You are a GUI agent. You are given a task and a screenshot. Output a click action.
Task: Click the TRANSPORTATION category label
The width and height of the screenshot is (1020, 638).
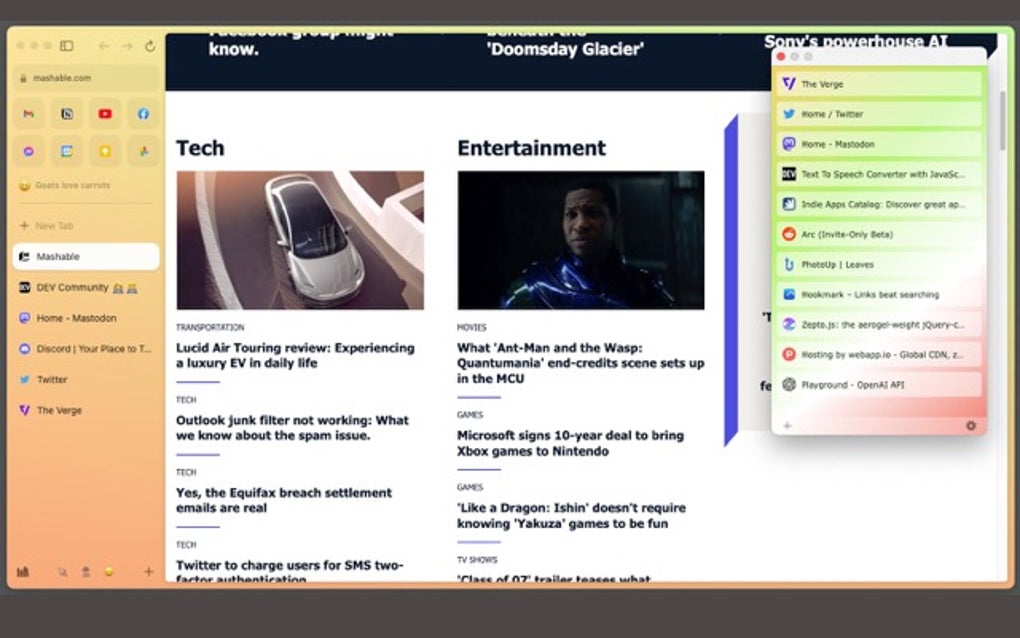(x=210, y=327)
